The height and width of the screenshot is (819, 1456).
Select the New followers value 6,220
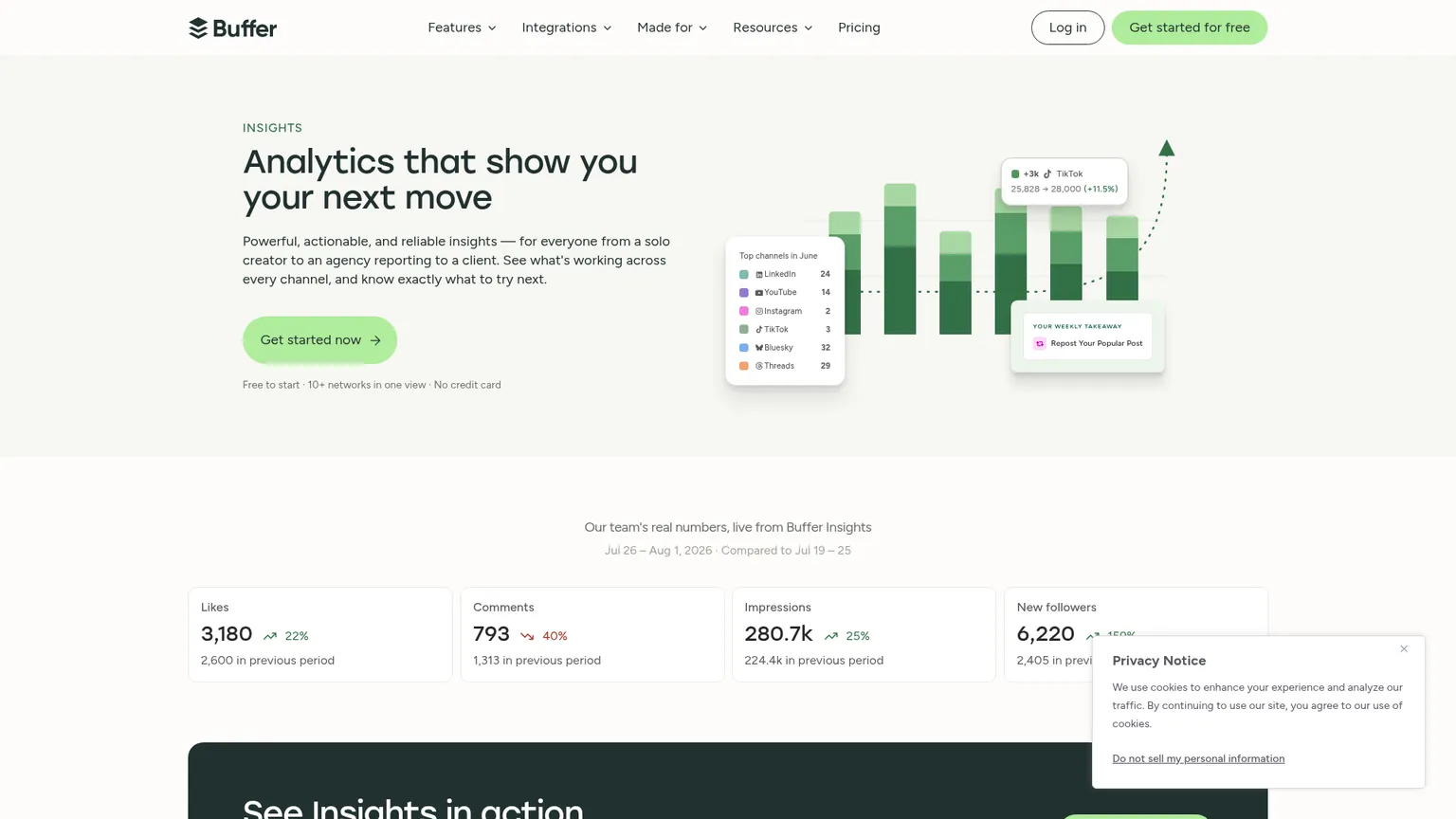[1046, 634]
